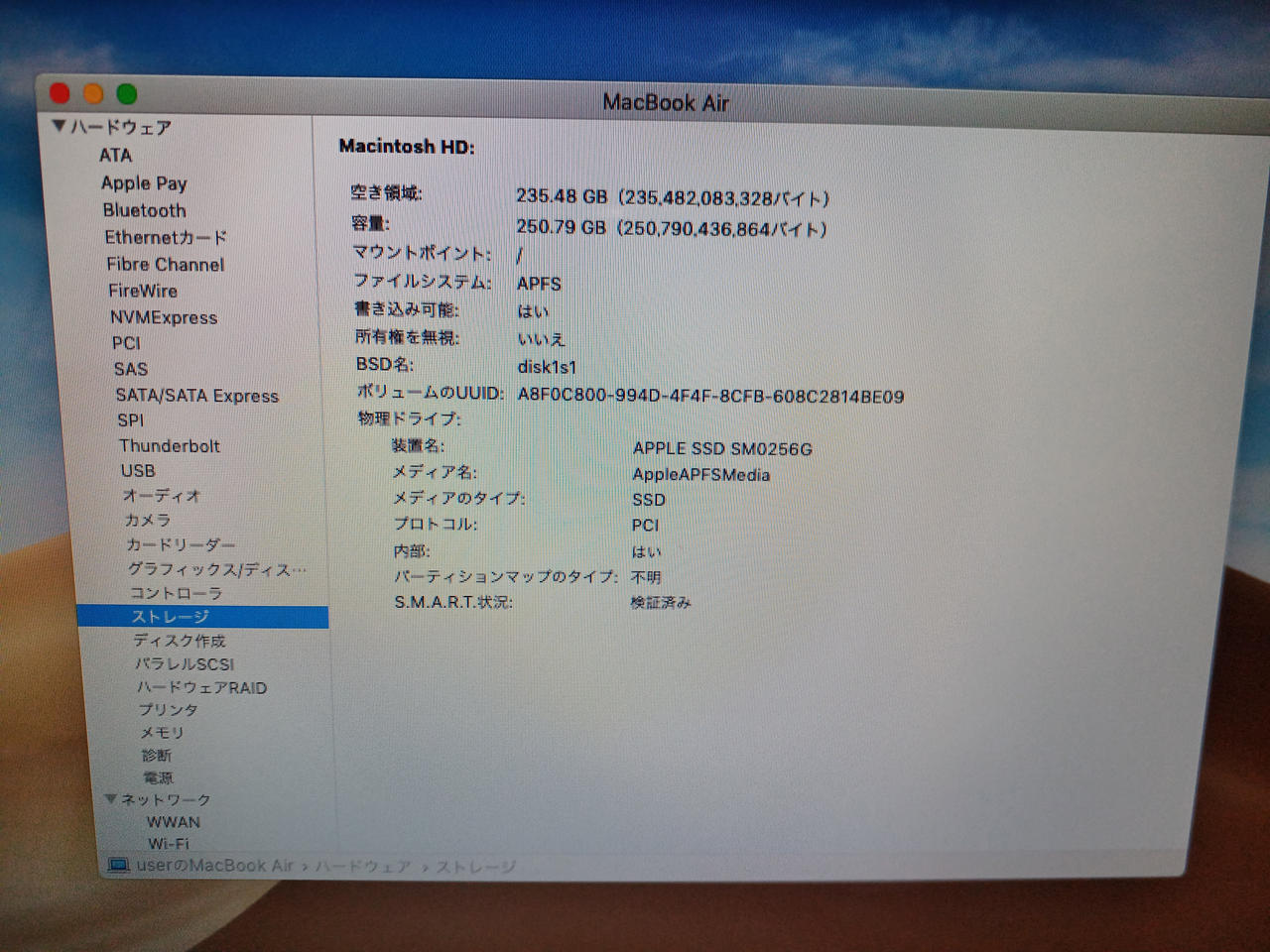The image size is (1270, 952).
Task: Click the SSD media type value
Action: [x=649, y=500]
